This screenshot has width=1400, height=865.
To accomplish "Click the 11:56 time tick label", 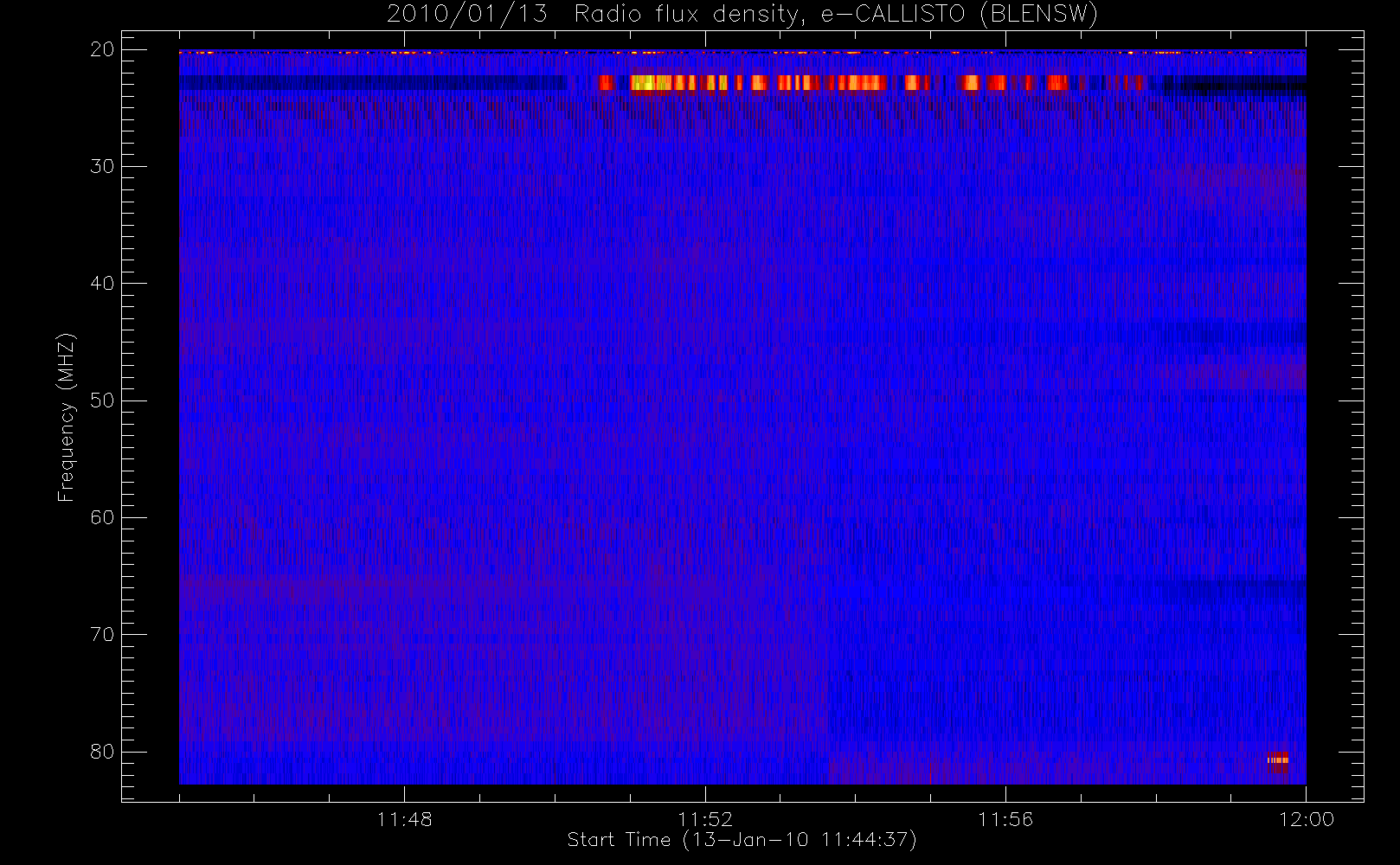I will click(1005, 819).
